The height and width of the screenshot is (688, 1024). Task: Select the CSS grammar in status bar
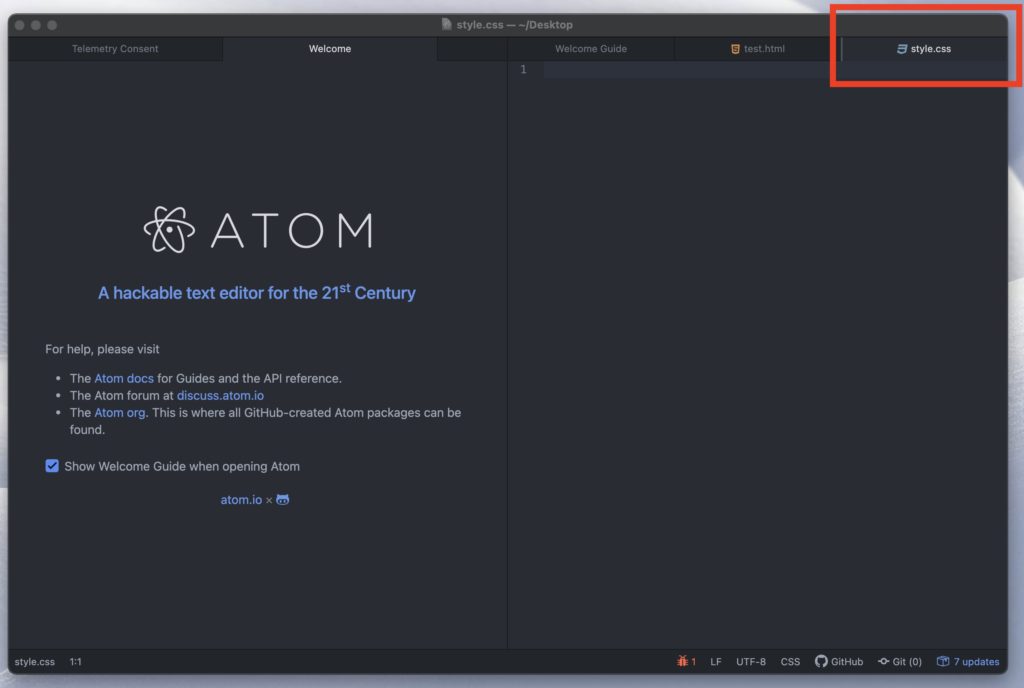790,662
